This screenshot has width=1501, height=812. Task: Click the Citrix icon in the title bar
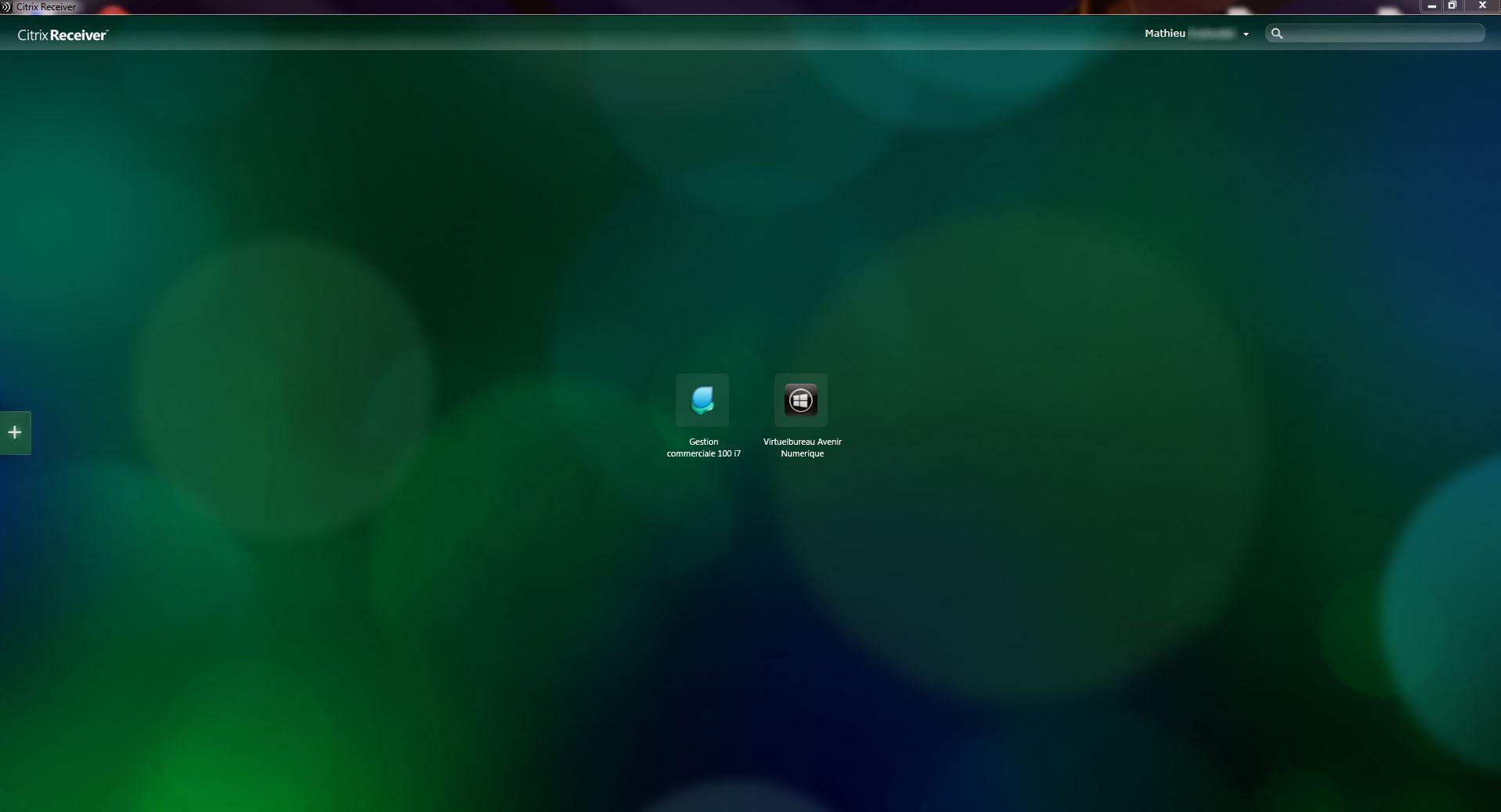coord(6,6)
